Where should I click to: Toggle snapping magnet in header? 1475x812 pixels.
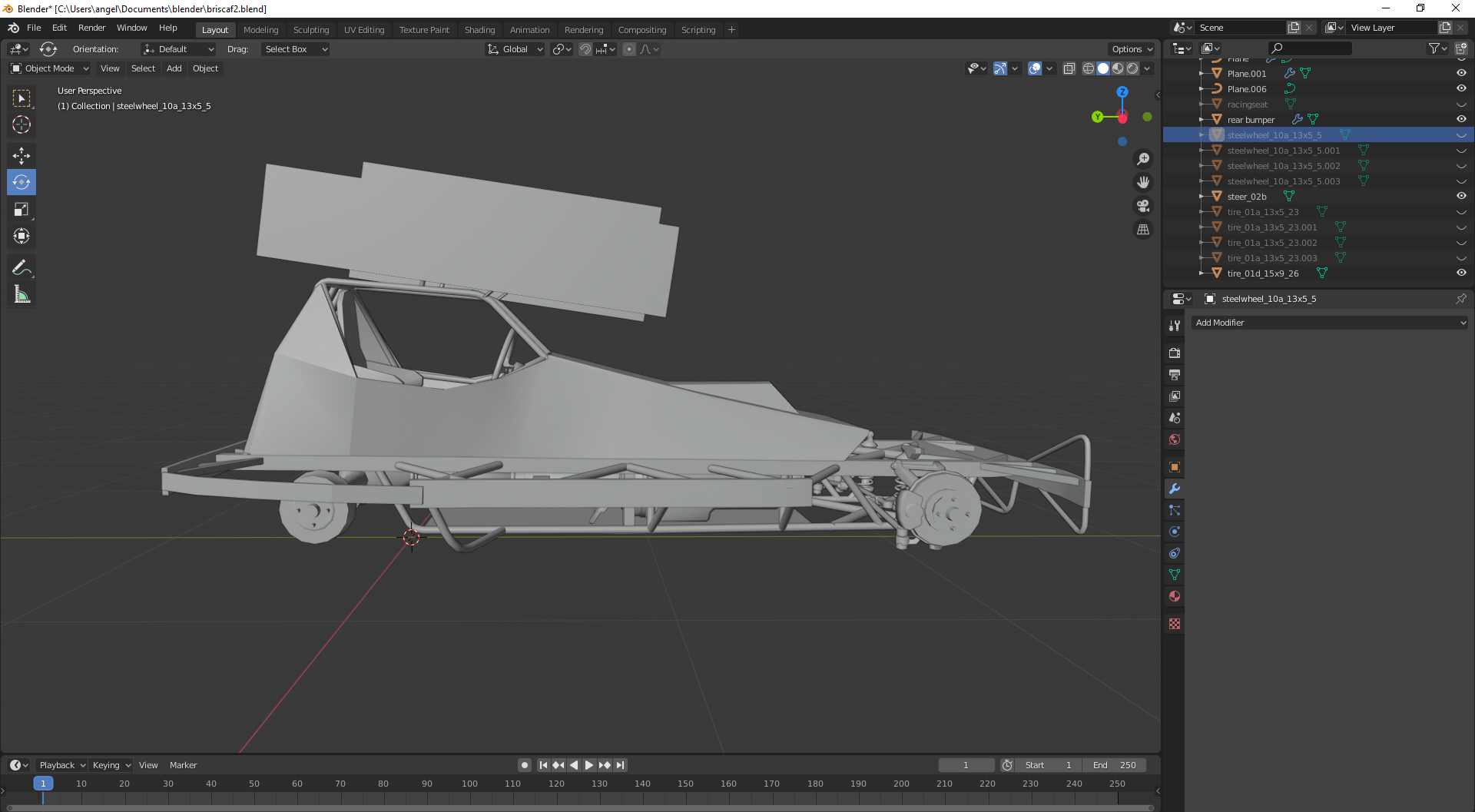pos(585,49)
